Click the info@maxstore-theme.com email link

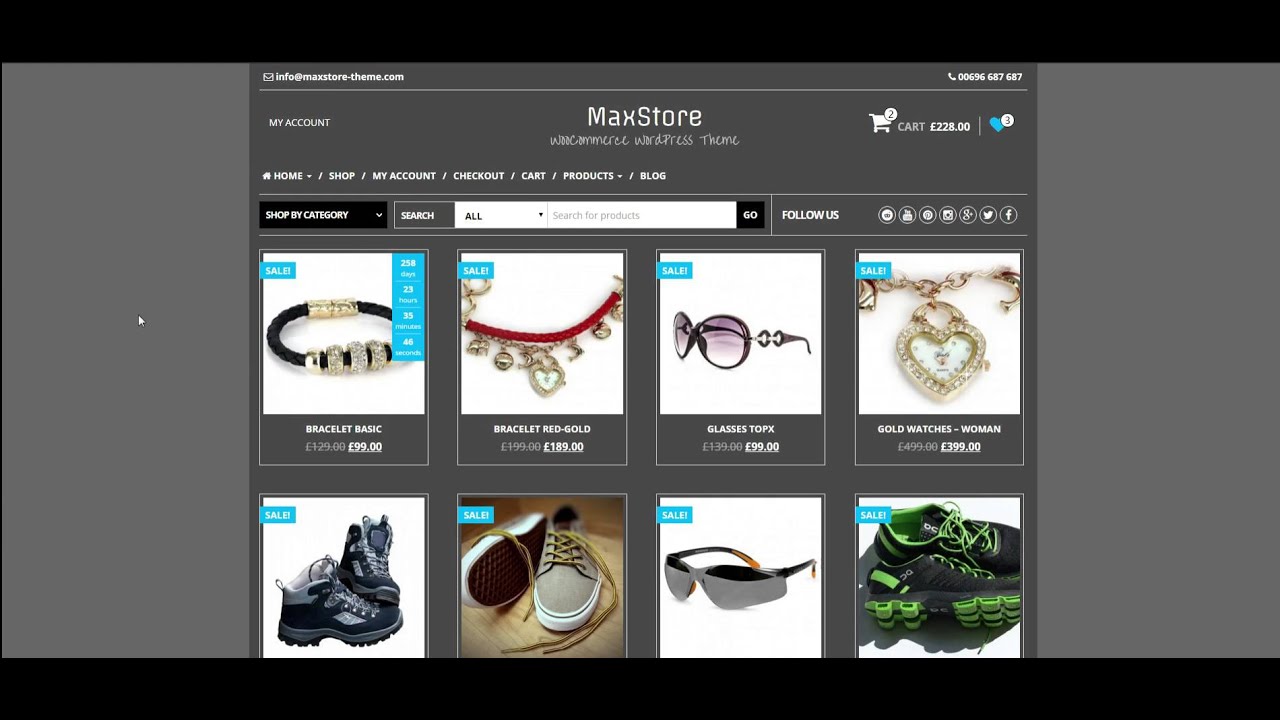tap(340, 77)
